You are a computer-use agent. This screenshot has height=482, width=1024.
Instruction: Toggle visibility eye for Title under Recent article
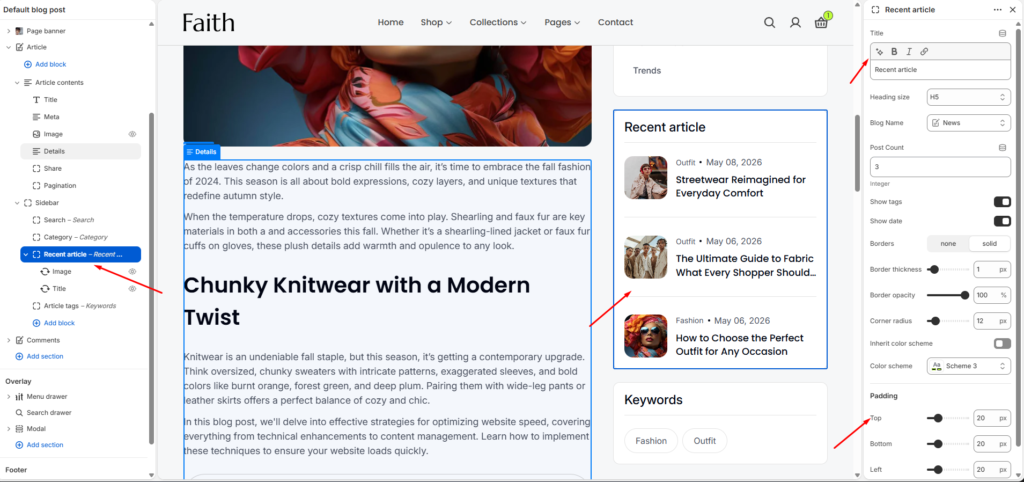(133, 289)
